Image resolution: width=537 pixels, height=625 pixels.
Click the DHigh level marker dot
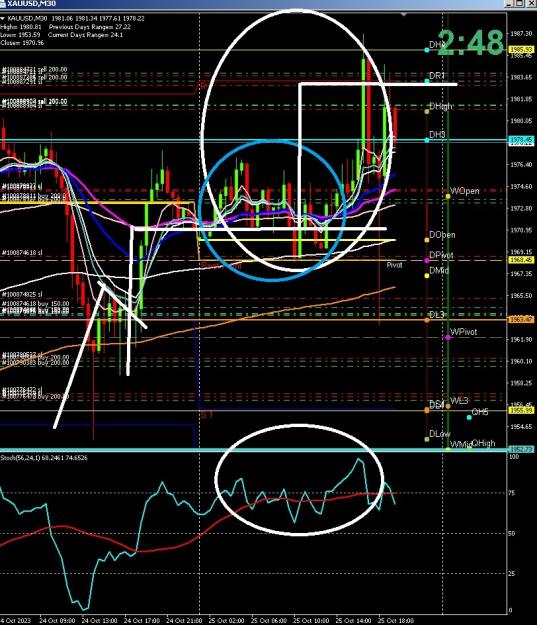tap(427, 112)
